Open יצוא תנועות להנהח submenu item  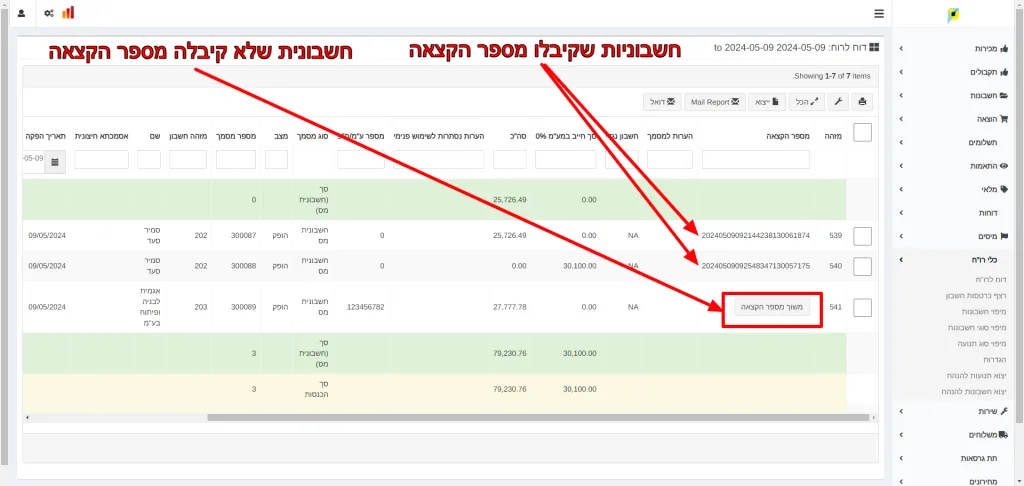976,376
